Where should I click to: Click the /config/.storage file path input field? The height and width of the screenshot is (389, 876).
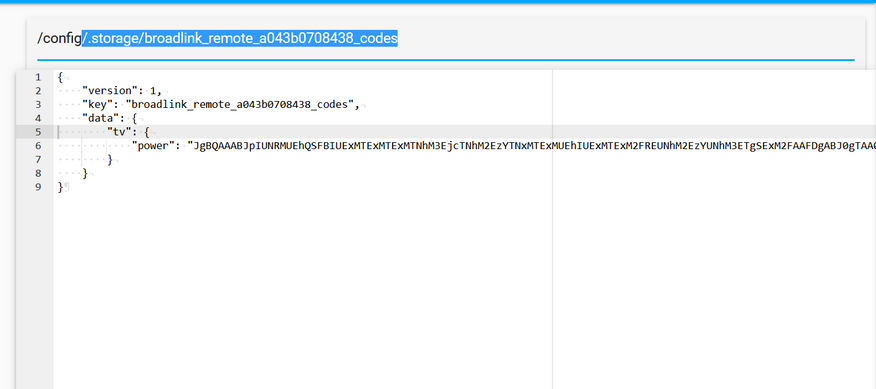(x=446, y=38)
